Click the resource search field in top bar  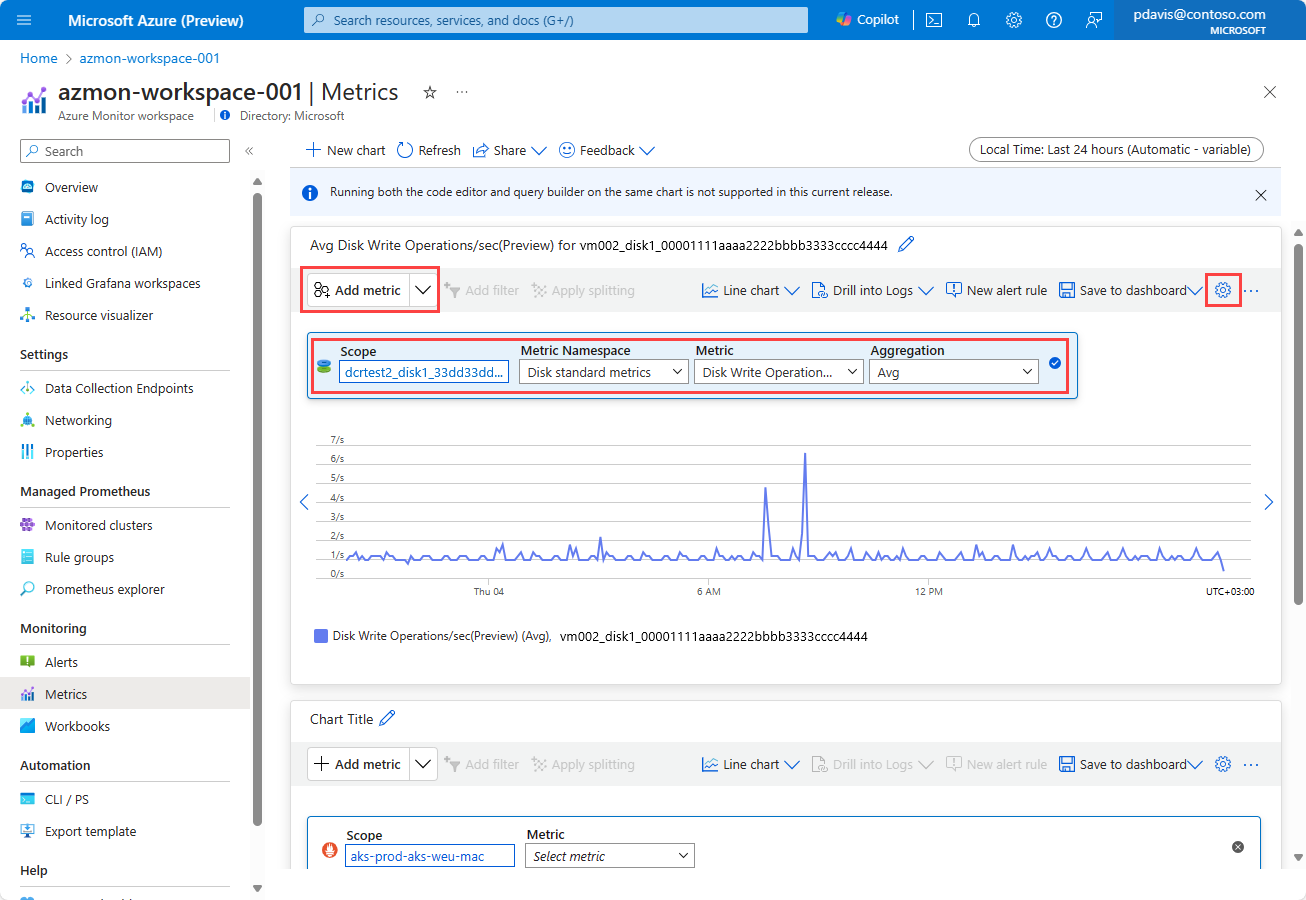tap(555, 20)
